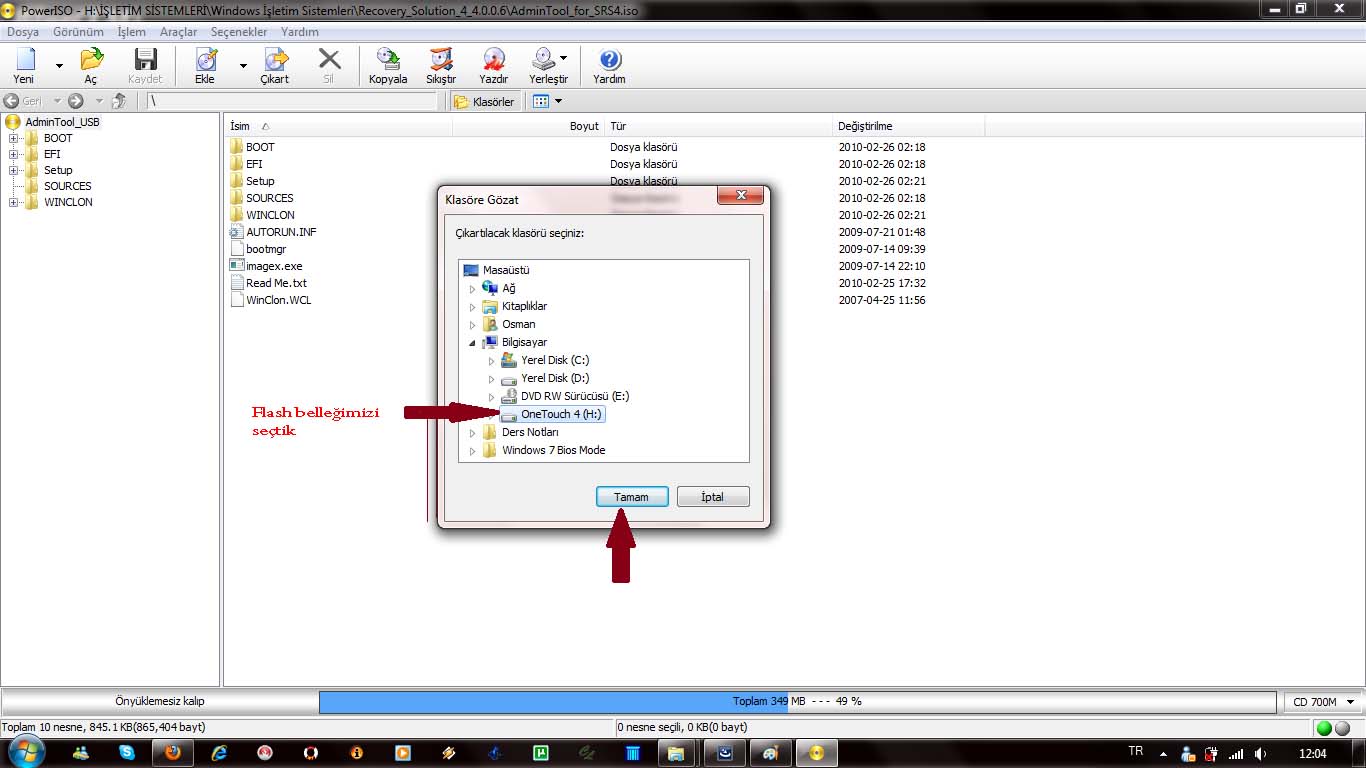This screenshot has height=768, width=1366.
Task: Open the Görünüm menu
Action: [78, 32]
